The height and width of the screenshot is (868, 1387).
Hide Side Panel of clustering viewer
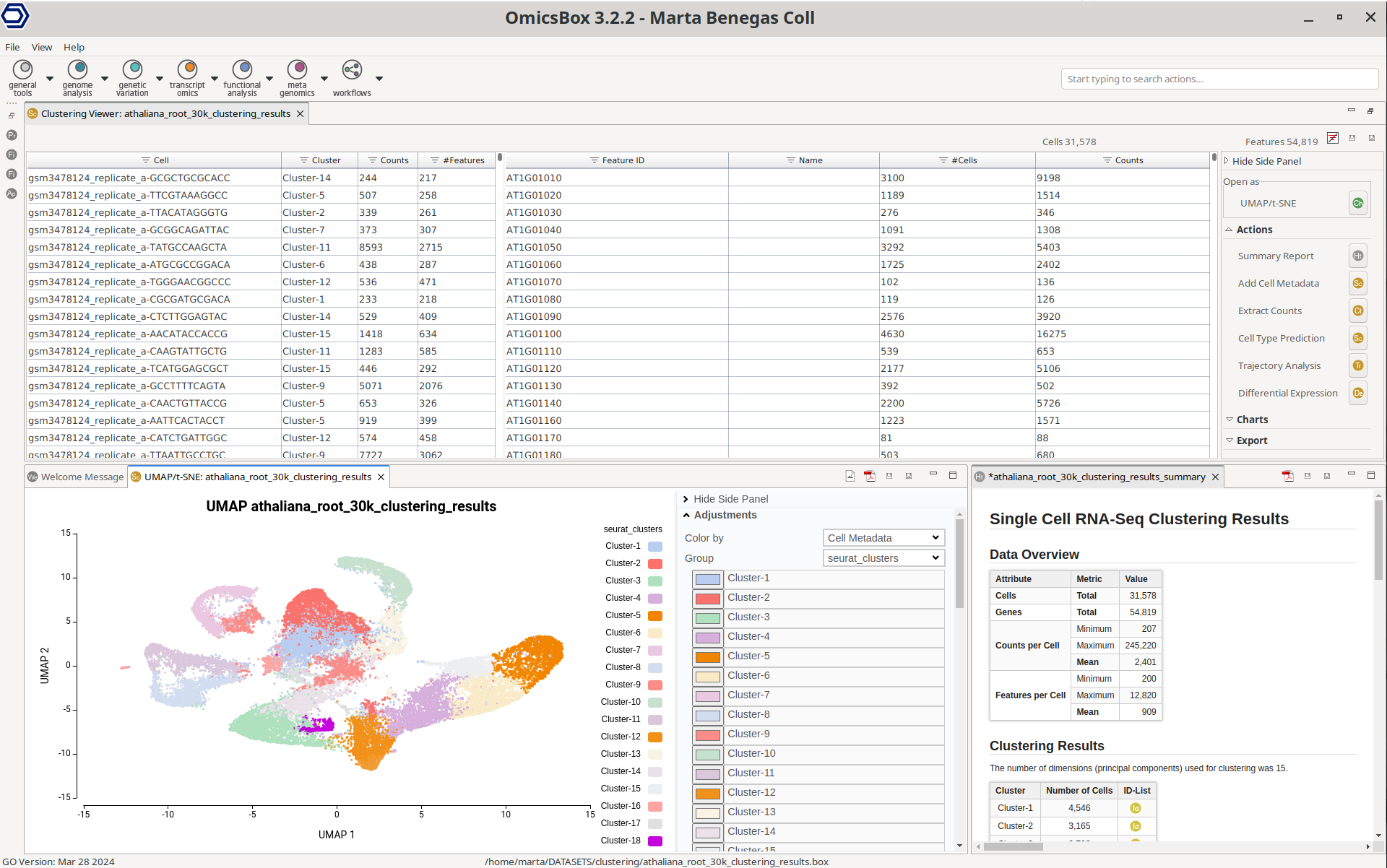pyautogui.click(x=1266, y=161)
